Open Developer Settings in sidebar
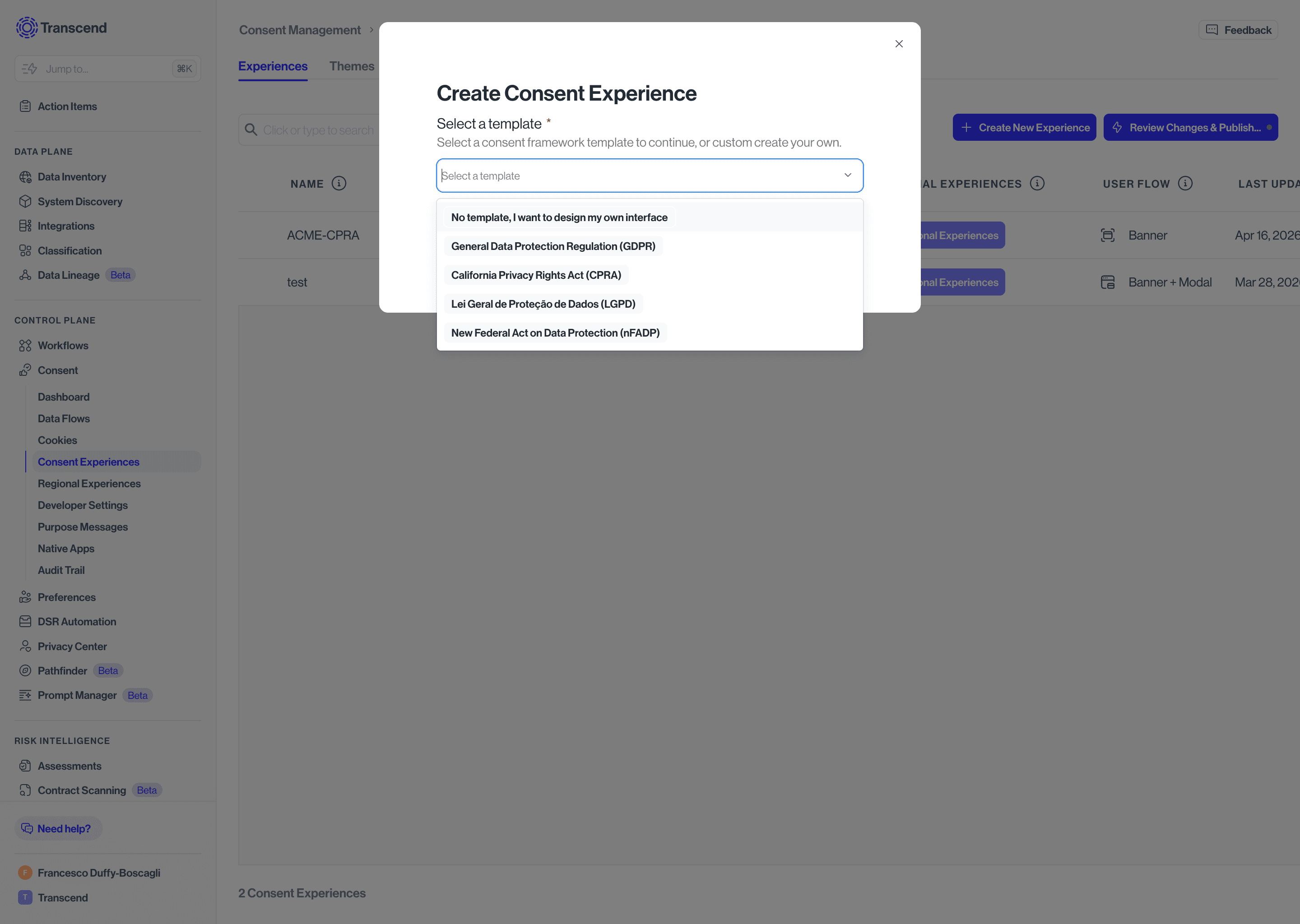Screen dimensions: 1300x924 [x=83, y=505]
